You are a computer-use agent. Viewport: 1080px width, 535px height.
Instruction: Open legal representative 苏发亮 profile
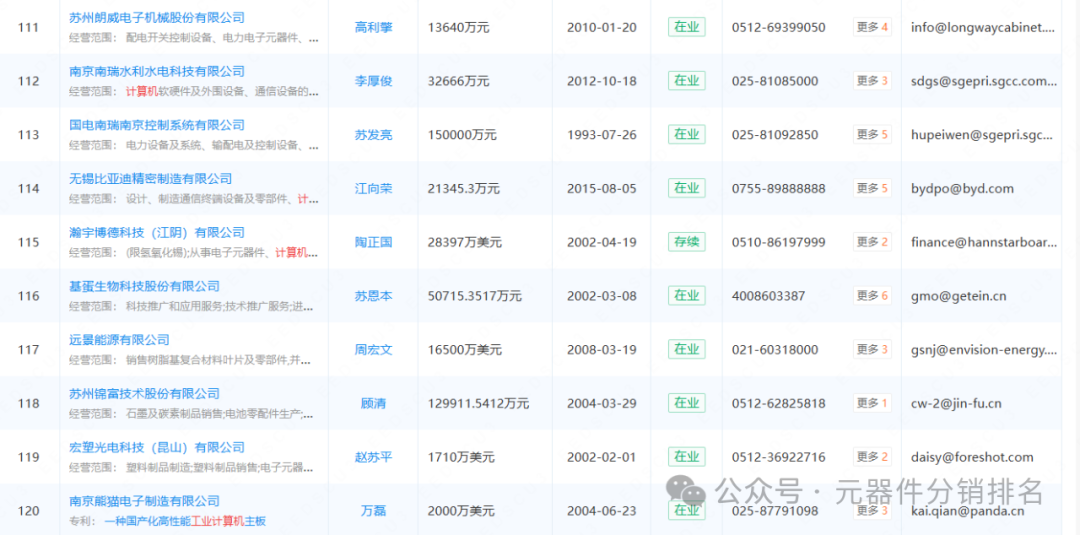(x=373, y=135)
